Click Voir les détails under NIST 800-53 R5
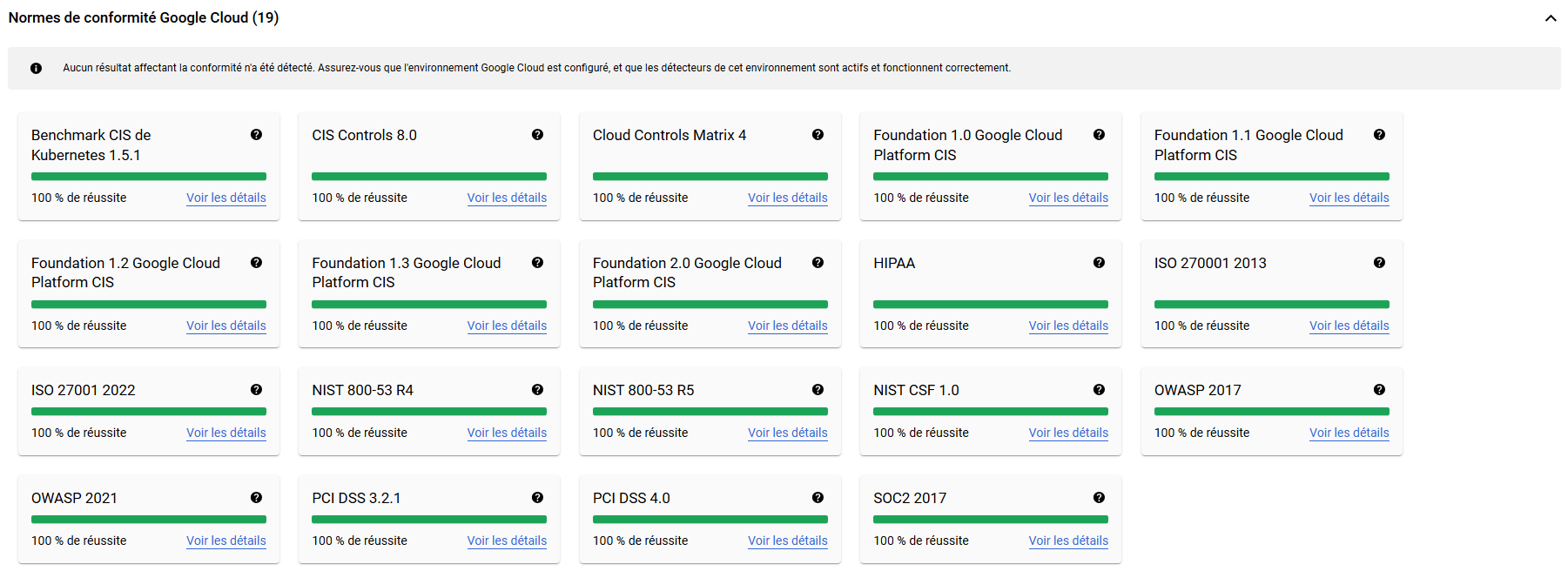This screenshot has height=571, width=1568. 787,433
